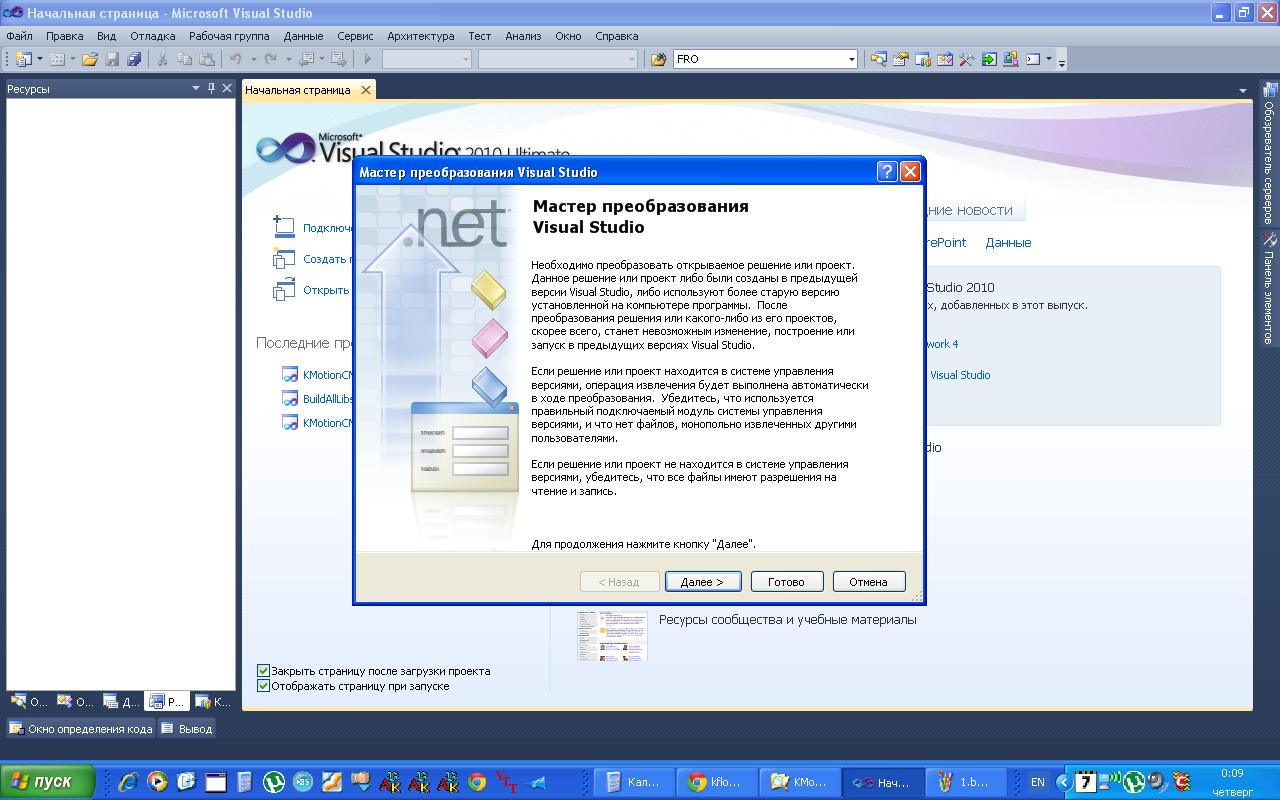Viewport: 1280px width, 800px height.
Task: Switch to the Вывод panel tab
Action: 187,729
